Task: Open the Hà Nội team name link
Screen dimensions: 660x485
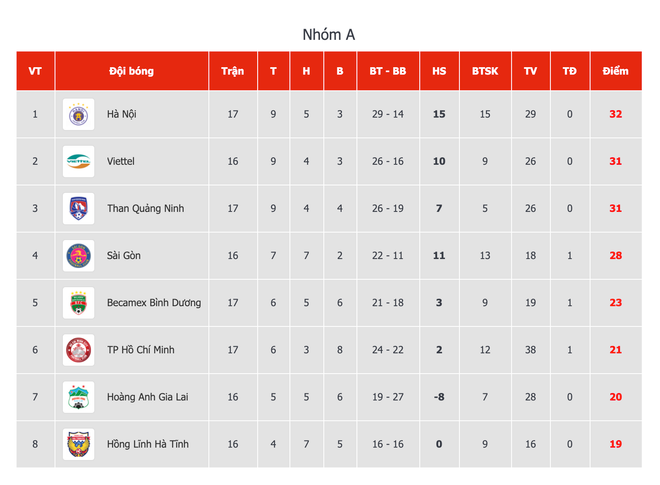Action: [x=122, y=114]
